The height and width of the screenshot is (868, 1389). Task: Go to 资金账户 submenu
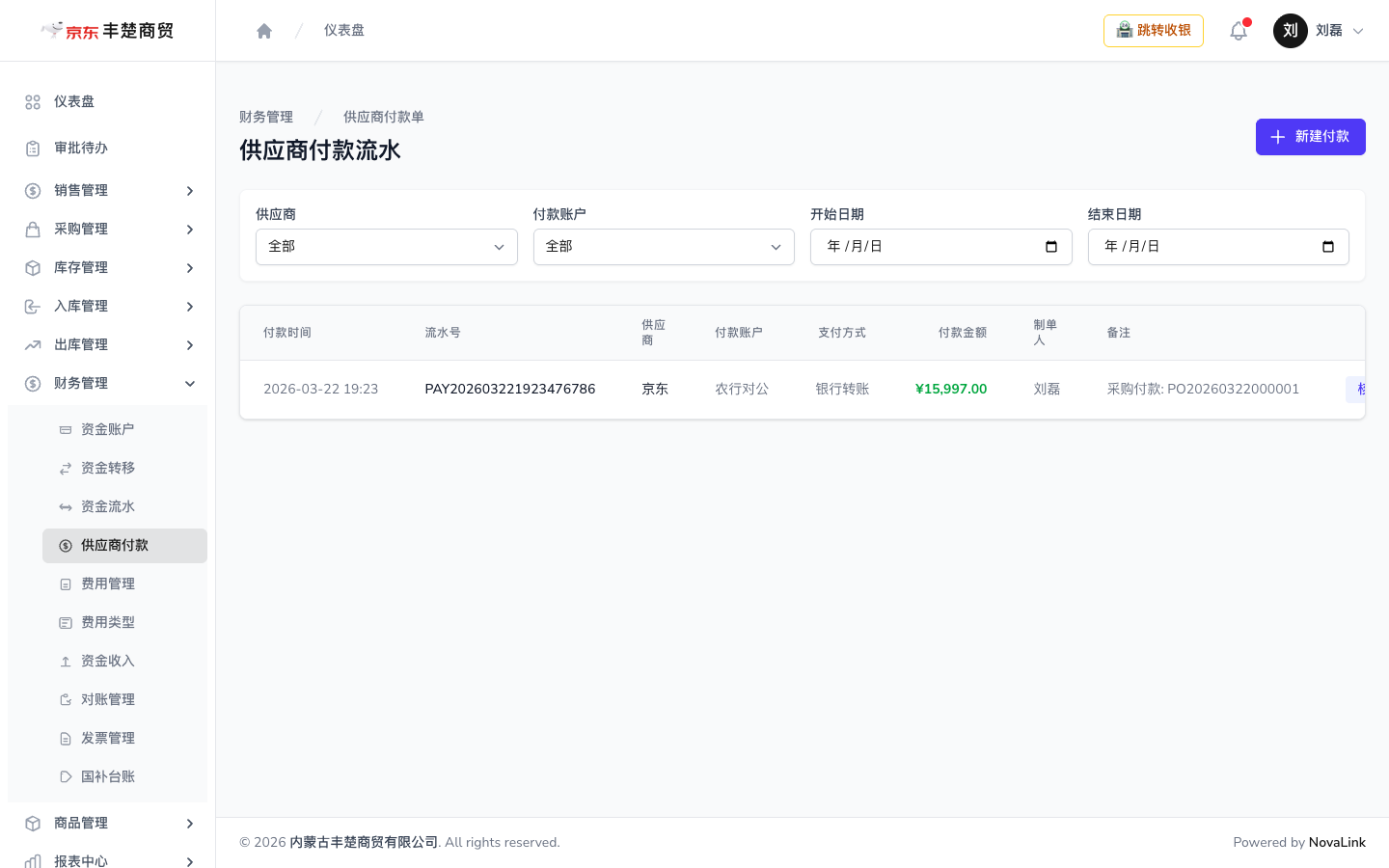pyautogui.click(x=124, y=430)
